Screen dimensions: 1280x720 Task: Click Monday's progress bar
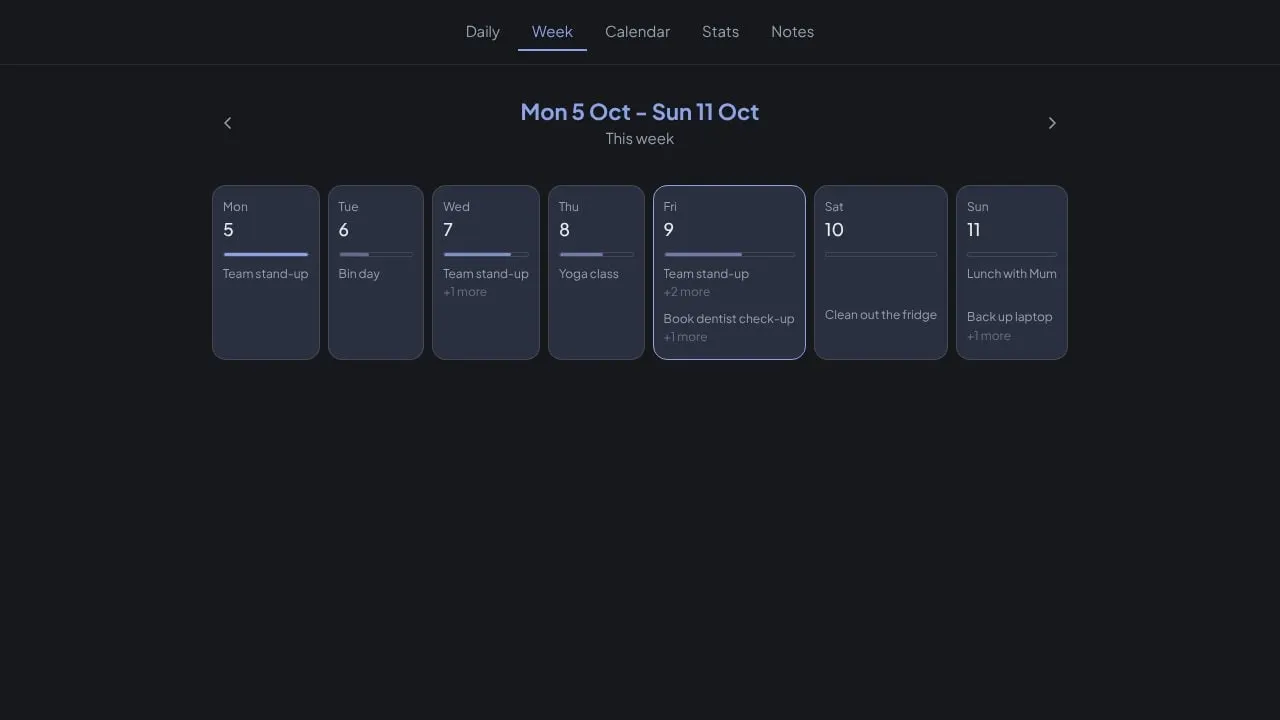266,254
